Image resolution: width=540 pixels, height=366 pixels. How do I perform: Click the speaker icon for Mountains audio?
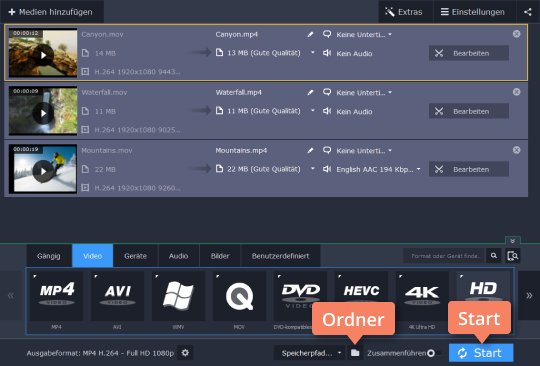pos(327,169)
